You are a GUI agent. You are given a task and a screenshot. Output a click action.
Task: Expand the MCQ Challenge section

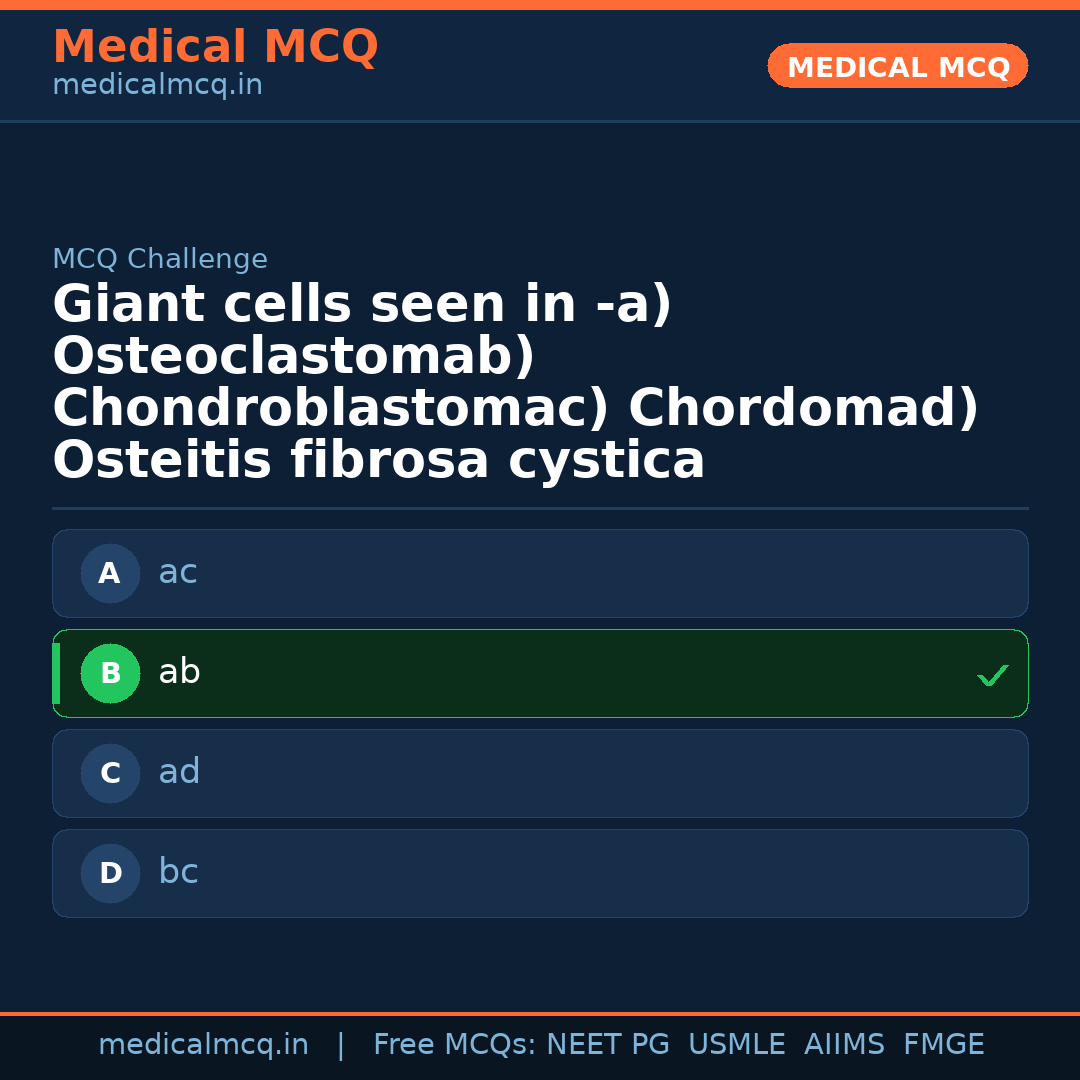pos(160,258)
